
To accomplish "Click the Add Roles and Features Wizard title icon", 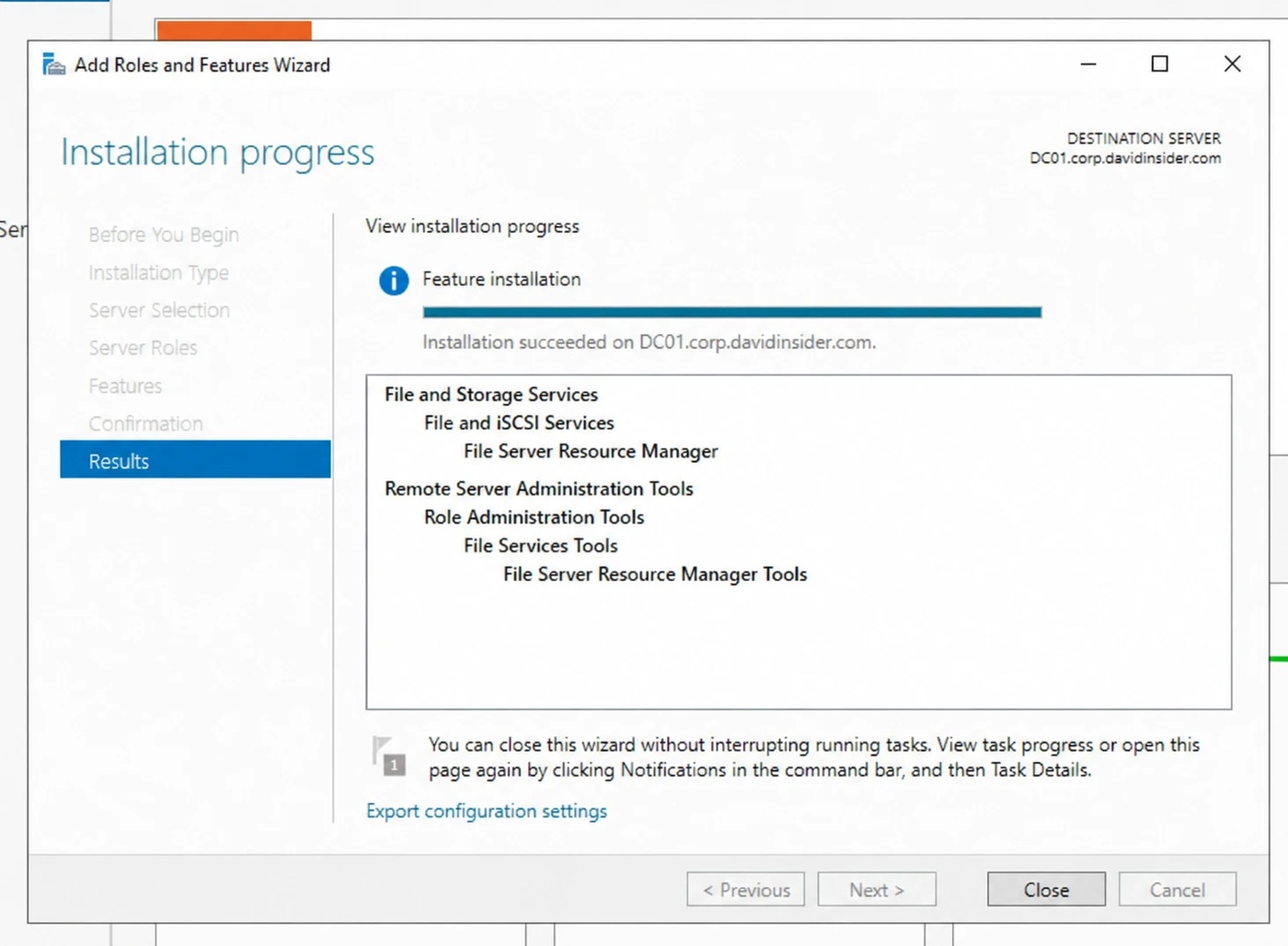I will click(x=54, y=64).
